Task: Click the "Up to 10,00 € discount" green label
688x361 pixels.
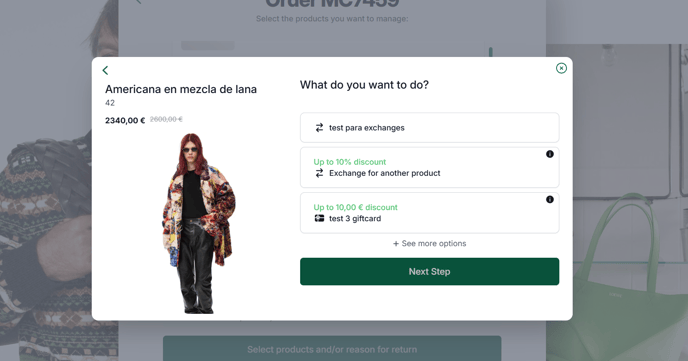Action: [x=355, y=207]
